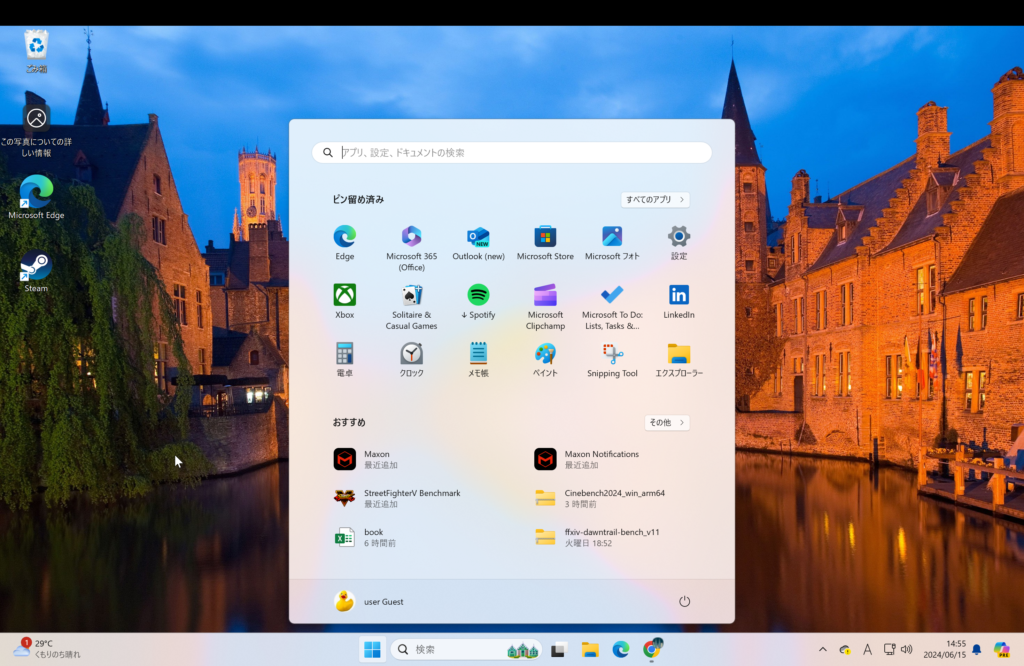Open the volume control in system tray

[x=907, y=650]
